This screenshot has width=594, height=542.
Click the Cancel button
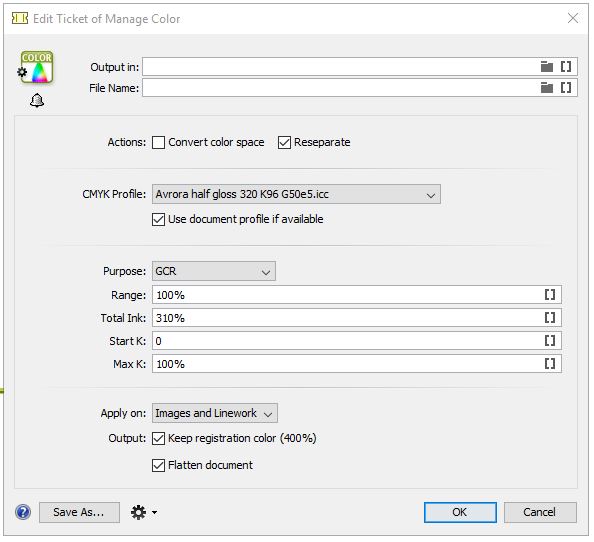(540, 512)
